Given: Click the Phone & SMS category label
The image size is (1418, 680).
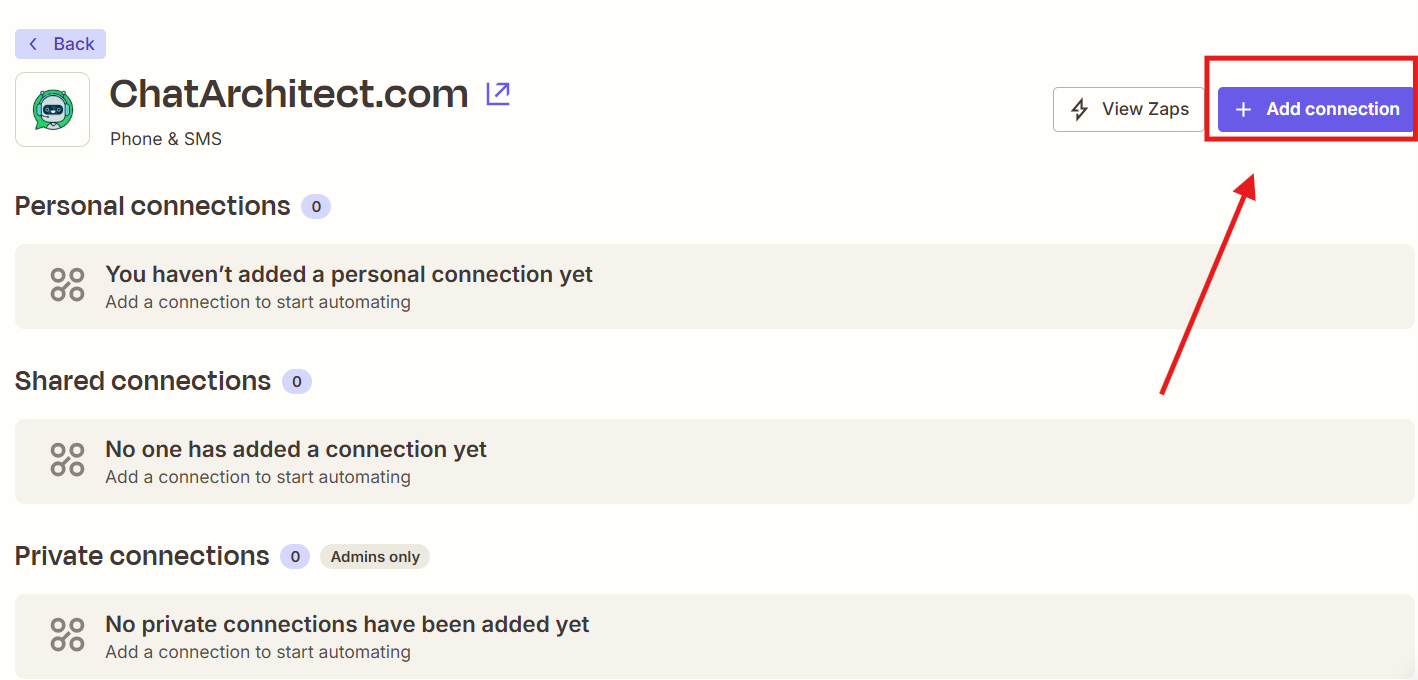Looking at the screenshot, I should click(166, 139).
